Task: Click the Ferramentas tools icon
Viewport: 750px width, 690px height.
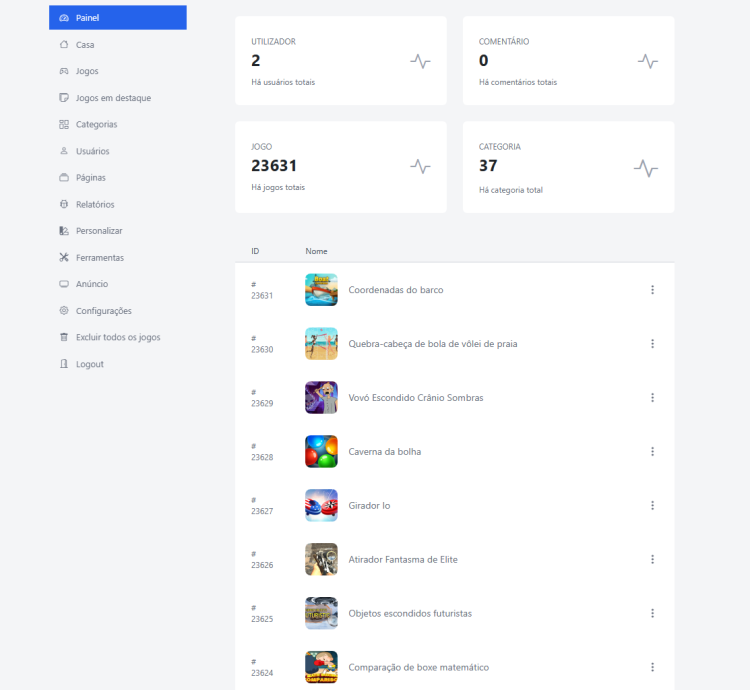Action: pyautogui.click(x=64, y=257)
